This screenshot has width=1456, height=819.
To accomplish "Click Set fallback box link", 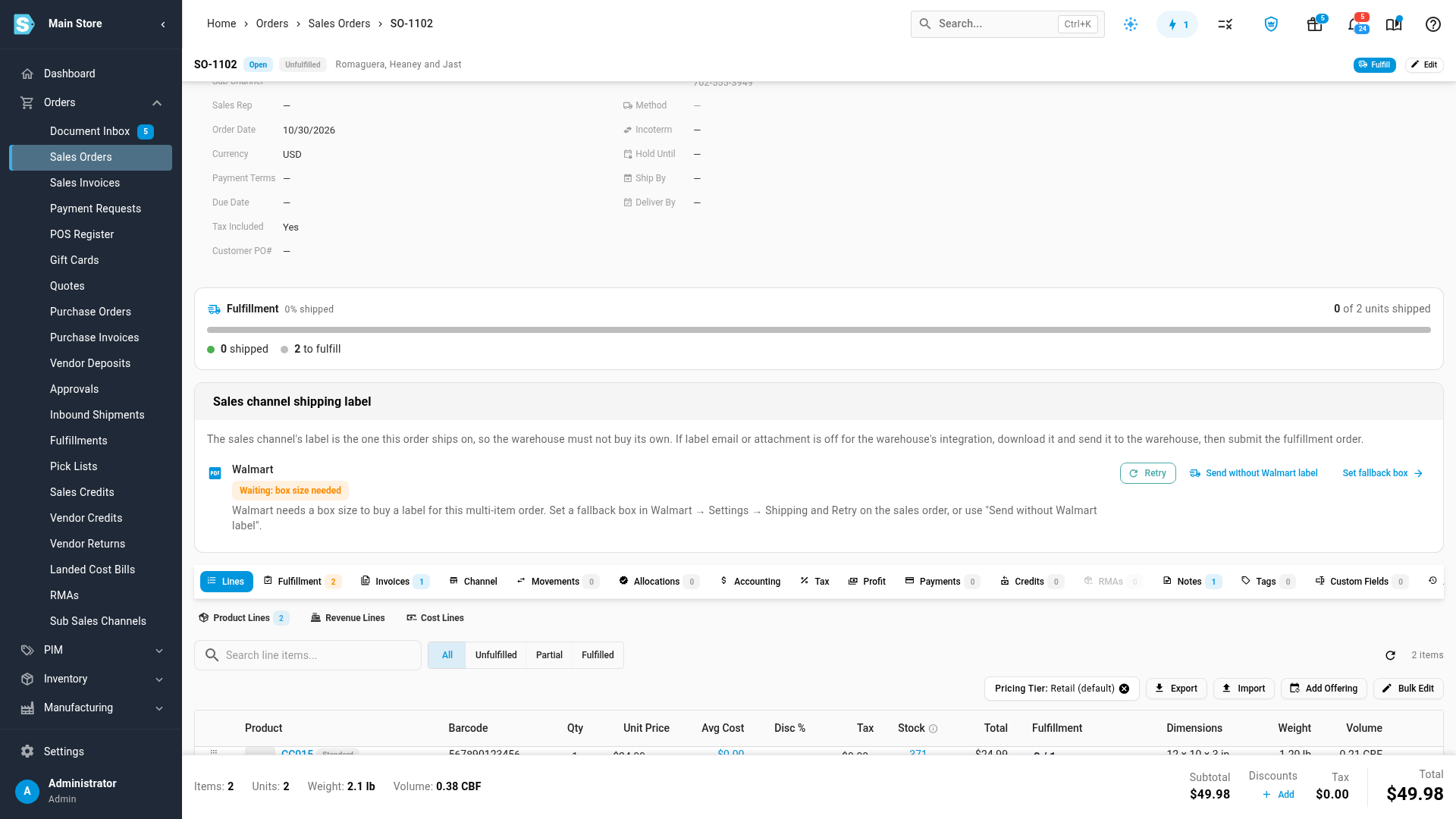I will 1382,473.
